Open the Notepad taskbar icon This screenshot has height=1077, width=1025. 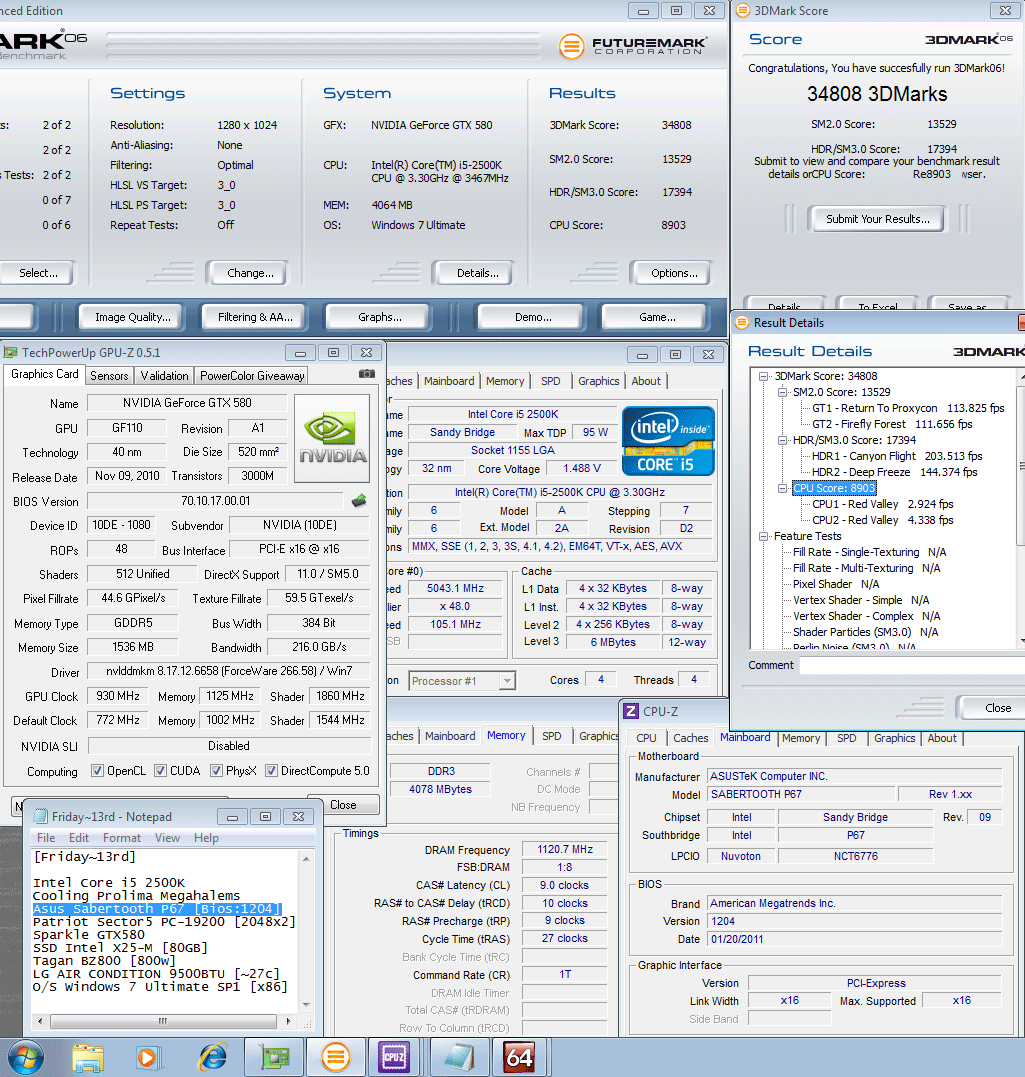click(456, 1056)
